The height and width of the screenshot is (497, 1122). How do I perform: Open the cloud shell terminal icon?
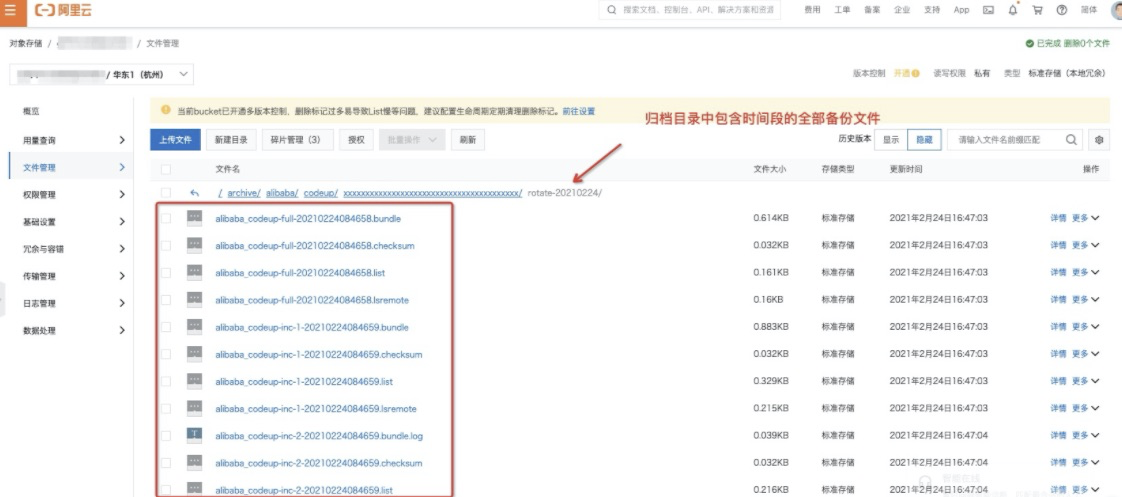[988, 10]
